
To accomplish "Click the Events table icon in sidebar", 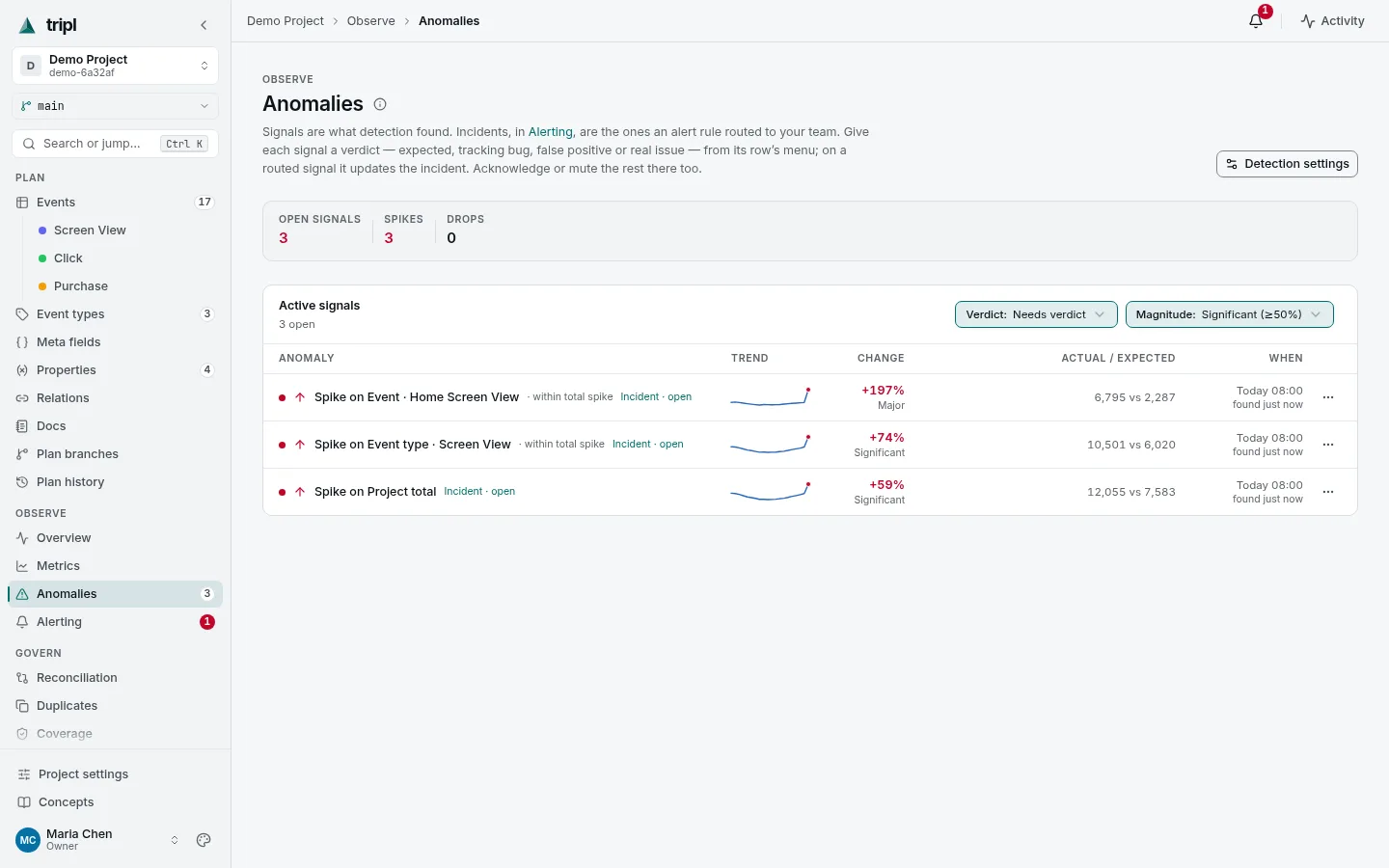I will pyautogui.click(x=22, y=203).
